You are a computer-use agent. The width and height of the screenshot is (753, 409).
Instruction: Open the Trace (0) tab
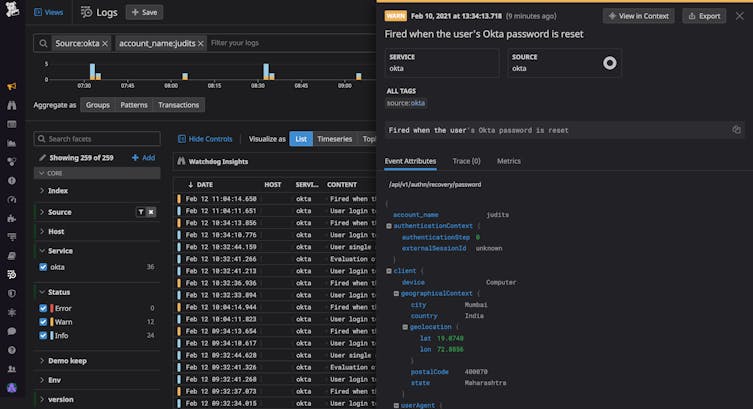pyautogui.click(x=467, y=161)
